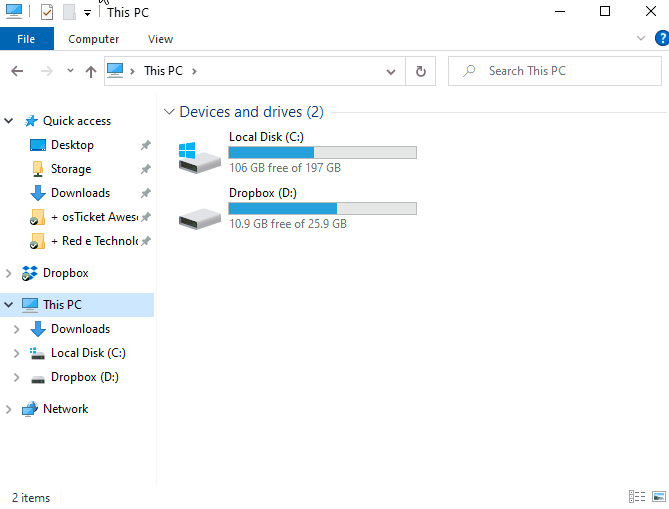The height and width of the screenshot is (509, 669).
Task: Expand the ribbon with the chevron
Action: tap(640, 38)
